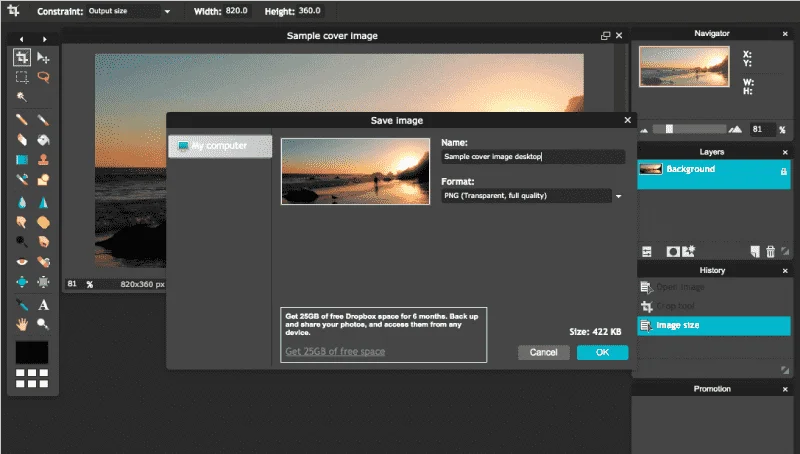800x454 pixels.
Task: Pick the Type text tool
Action: [x=44, y=305]
